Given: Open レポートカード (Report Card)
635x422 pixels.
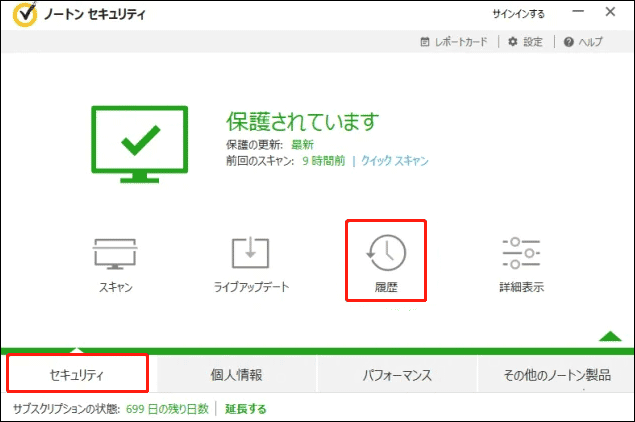Looking at the screenshot, I should (x=454, y=42).
